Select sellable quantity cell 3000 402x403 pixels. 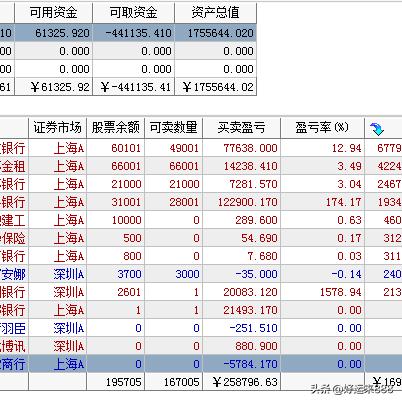[x=173, y=274]
